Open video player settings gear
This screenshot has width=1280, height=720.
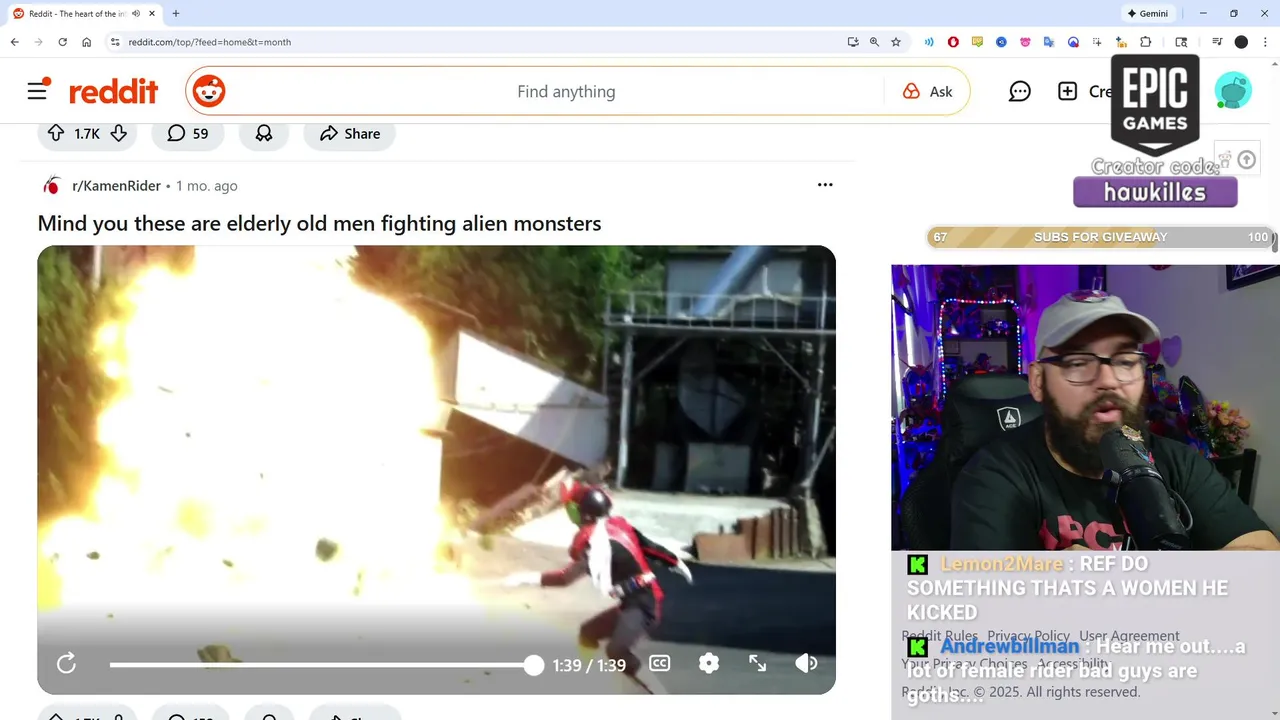(x=709, y=663)
